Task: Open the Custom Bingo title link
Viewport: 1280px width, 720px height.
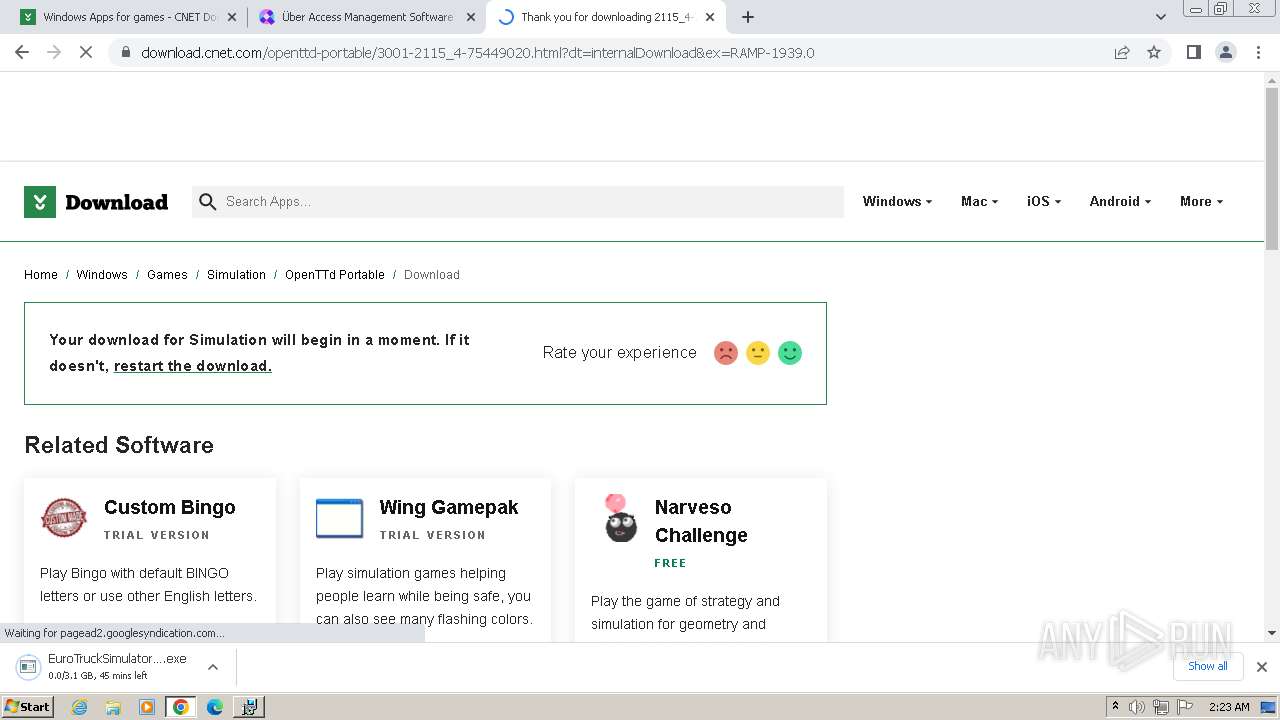Action: point(170,507)
